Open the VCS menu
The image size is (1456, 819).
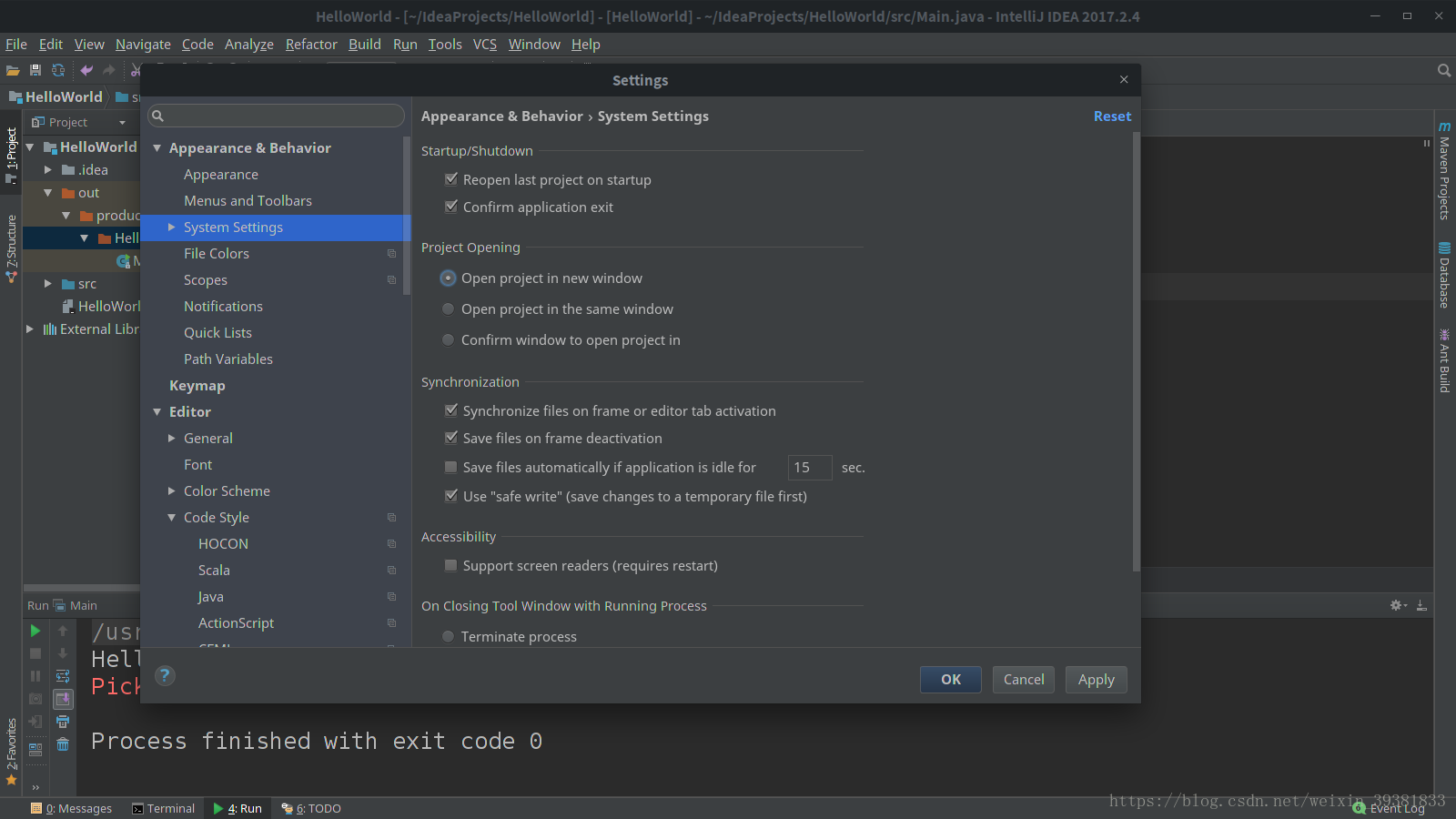point(485,44)
